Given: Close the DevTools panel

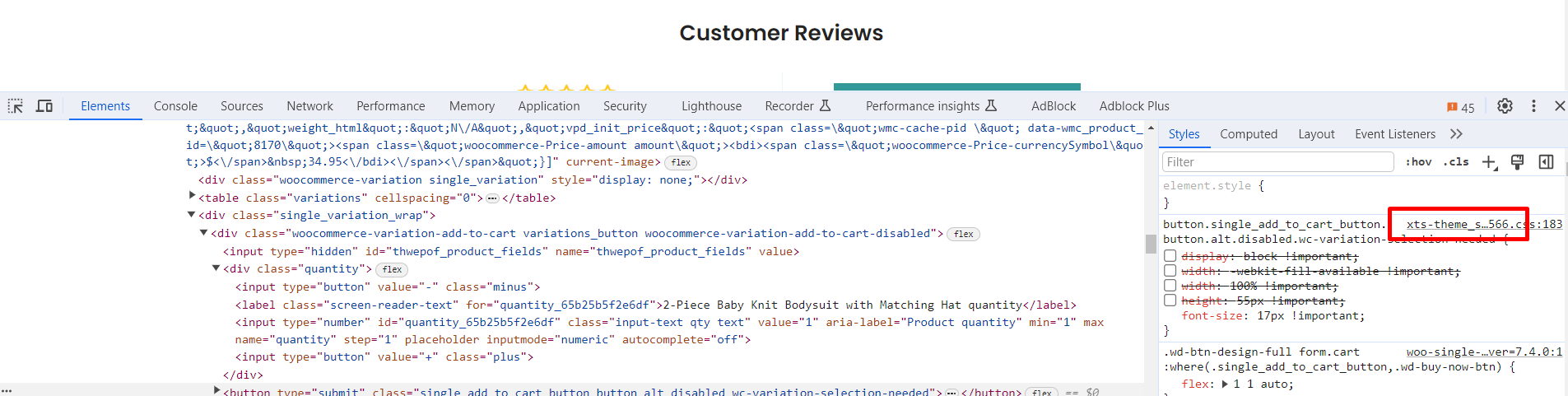Looking at the screenshot, I should [x=1560, y=106].
